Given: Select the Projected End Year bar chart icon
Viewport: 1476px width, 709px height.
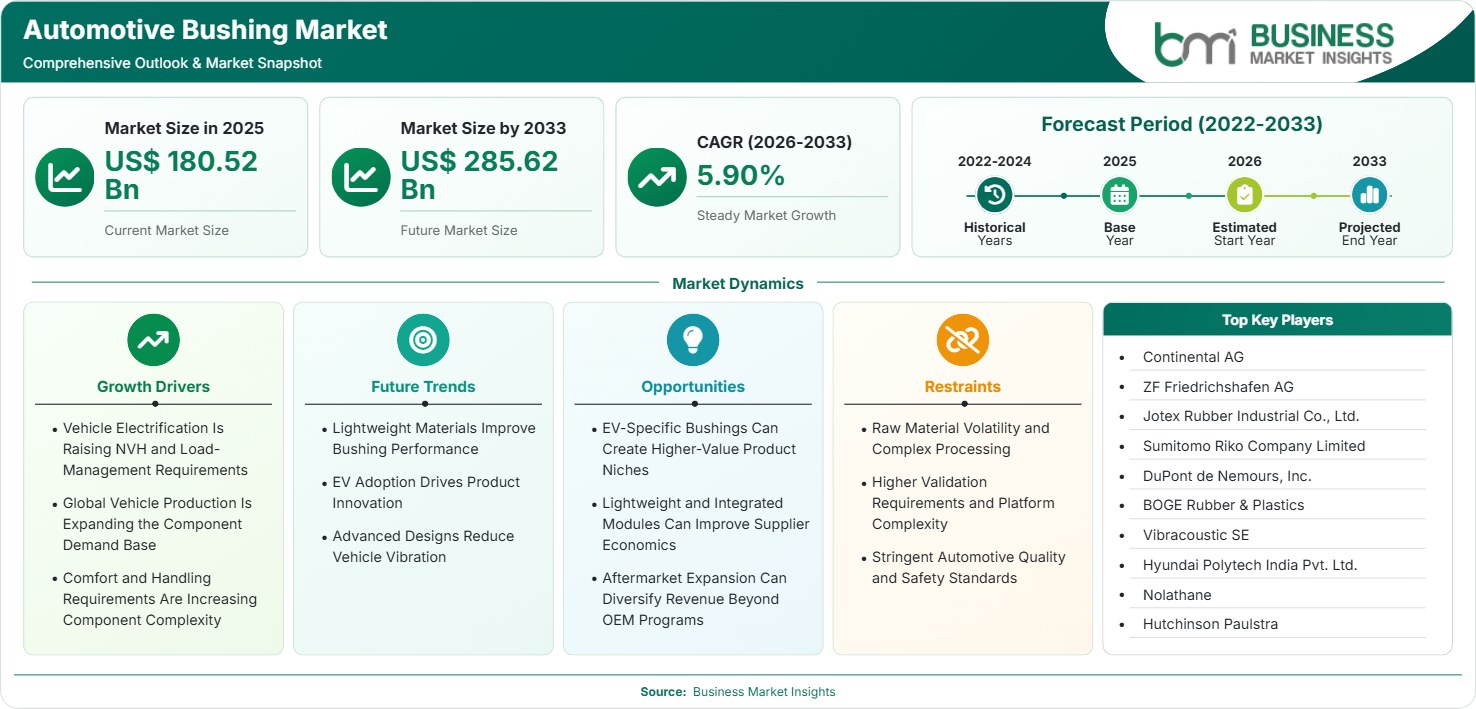Looking at the screenshot, I should (1369, 195).
